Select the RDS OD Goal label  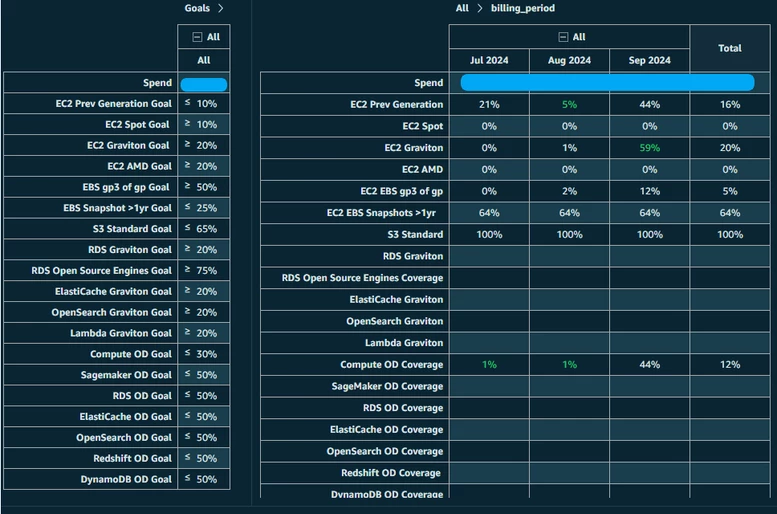pos(142,396)
